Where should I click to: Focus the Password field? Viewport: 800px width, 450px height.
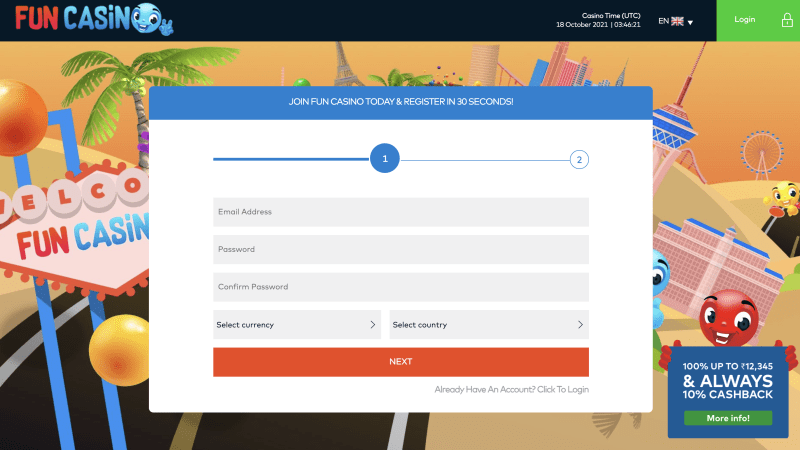401,249
